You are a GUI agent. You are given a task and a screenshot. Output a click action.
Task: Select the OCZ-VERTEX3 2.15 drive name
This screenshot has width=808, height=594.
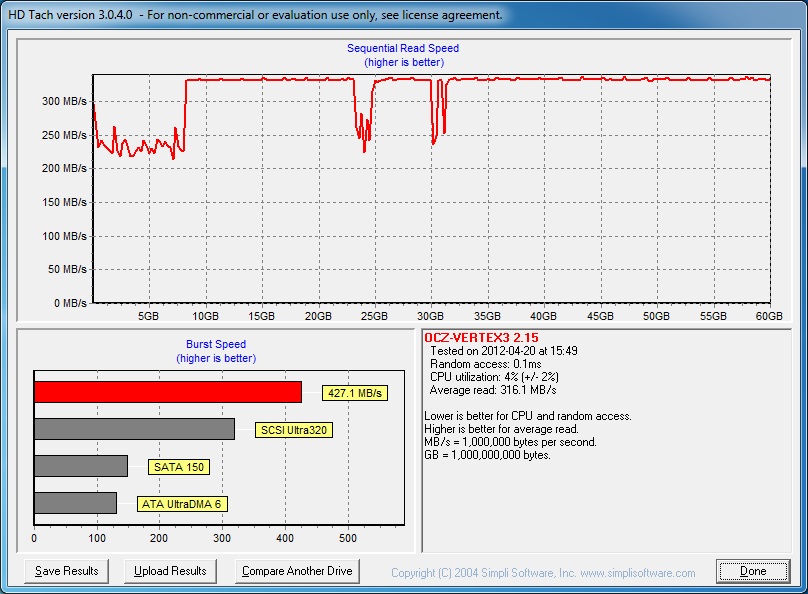tap(482, 338)
